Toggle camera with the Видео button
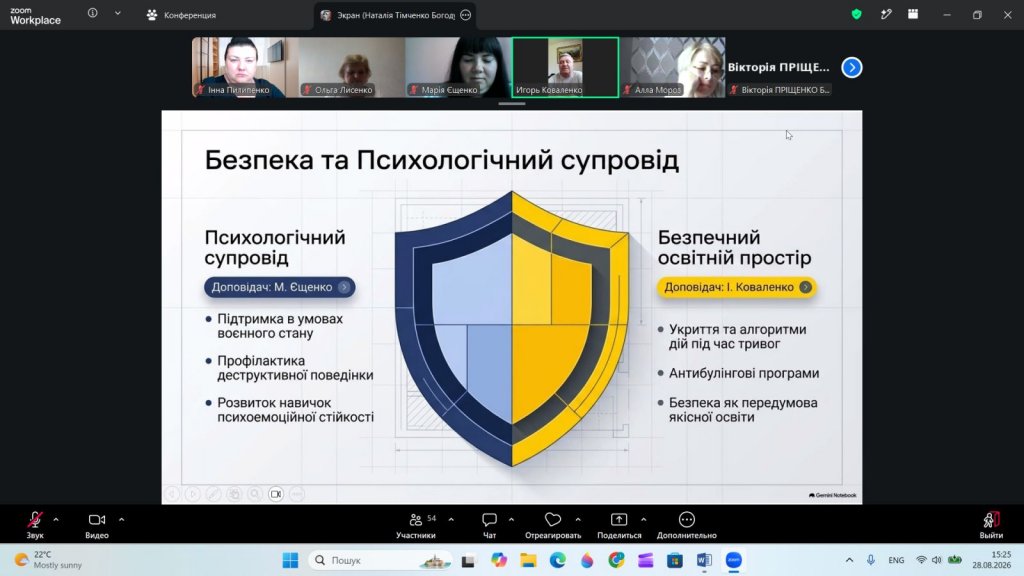The height and width of the screenshot is (576, 1024). tap(97, 524)
